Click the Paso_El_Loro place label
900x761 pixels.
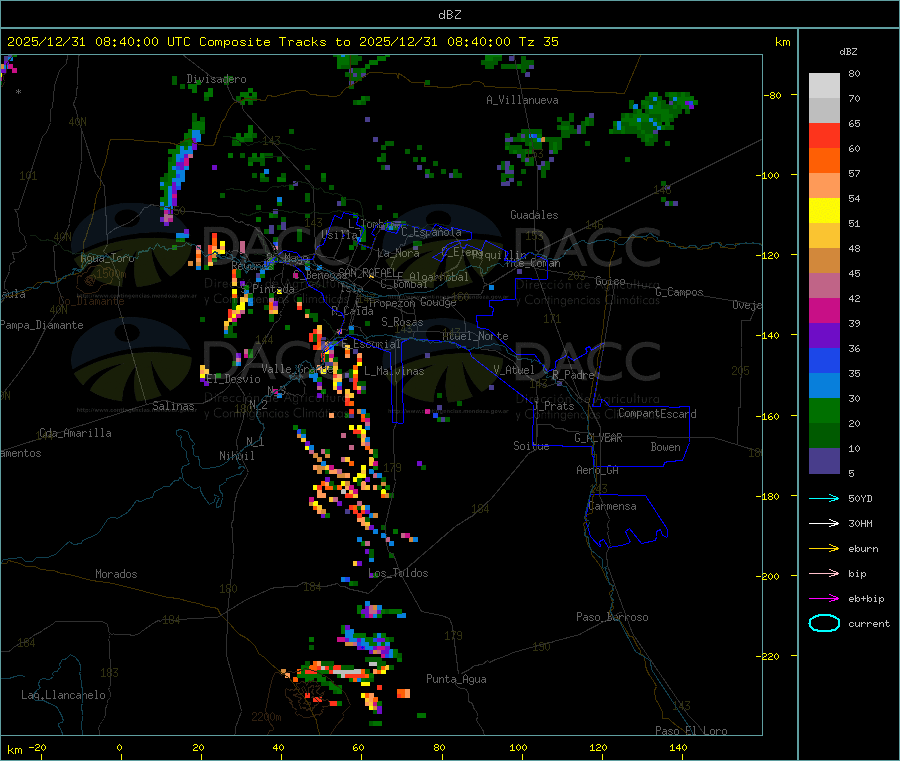coord(691,731)
